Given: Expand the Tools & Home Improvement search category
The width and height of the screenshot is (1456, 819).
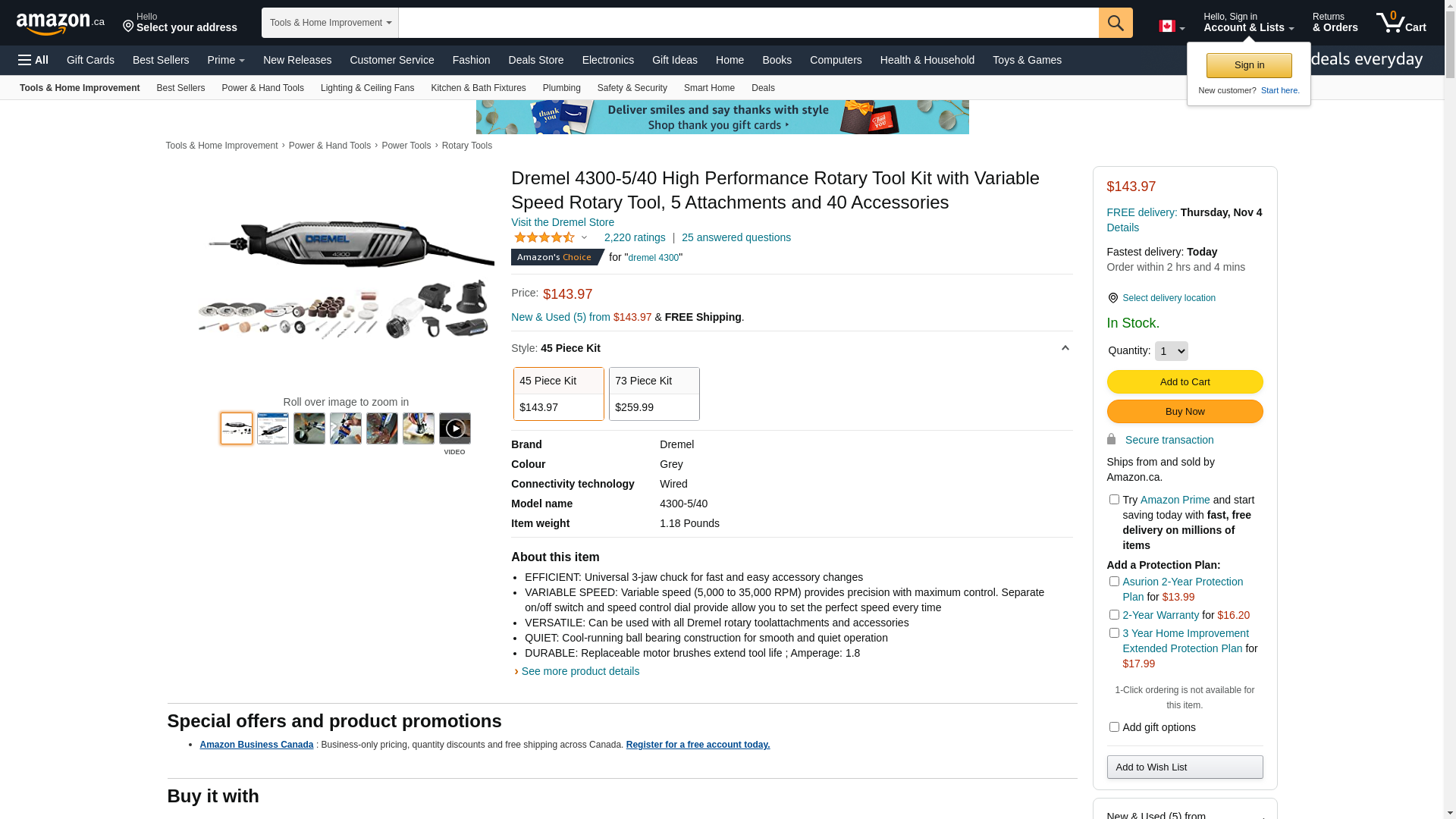Looking at the screenshot, I should [x=330, y=23].
